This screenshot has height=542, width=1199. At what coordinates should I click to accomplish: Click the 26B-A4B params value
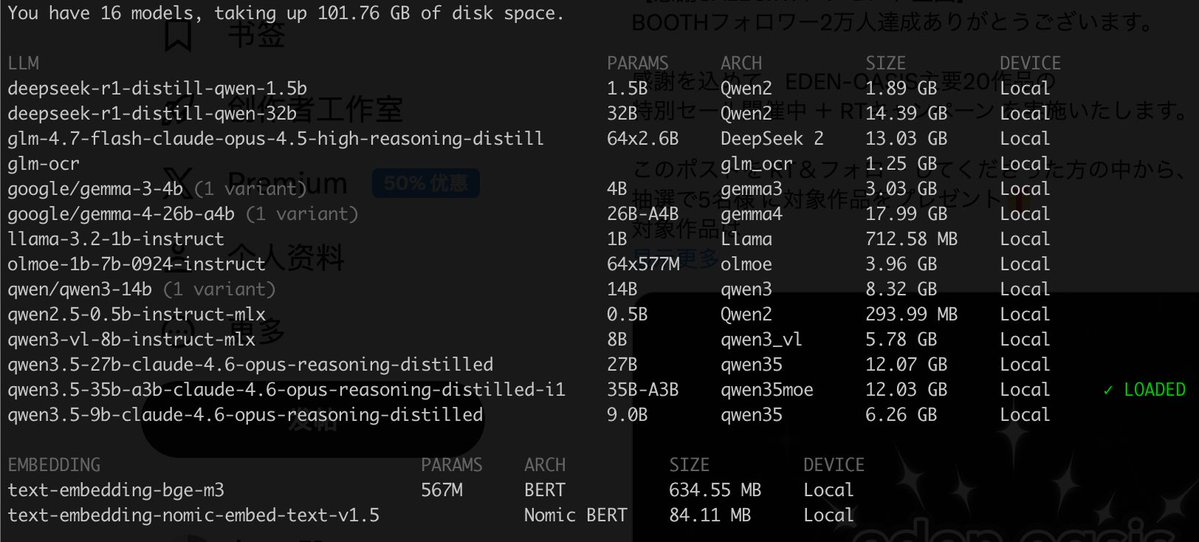[643, 213]
